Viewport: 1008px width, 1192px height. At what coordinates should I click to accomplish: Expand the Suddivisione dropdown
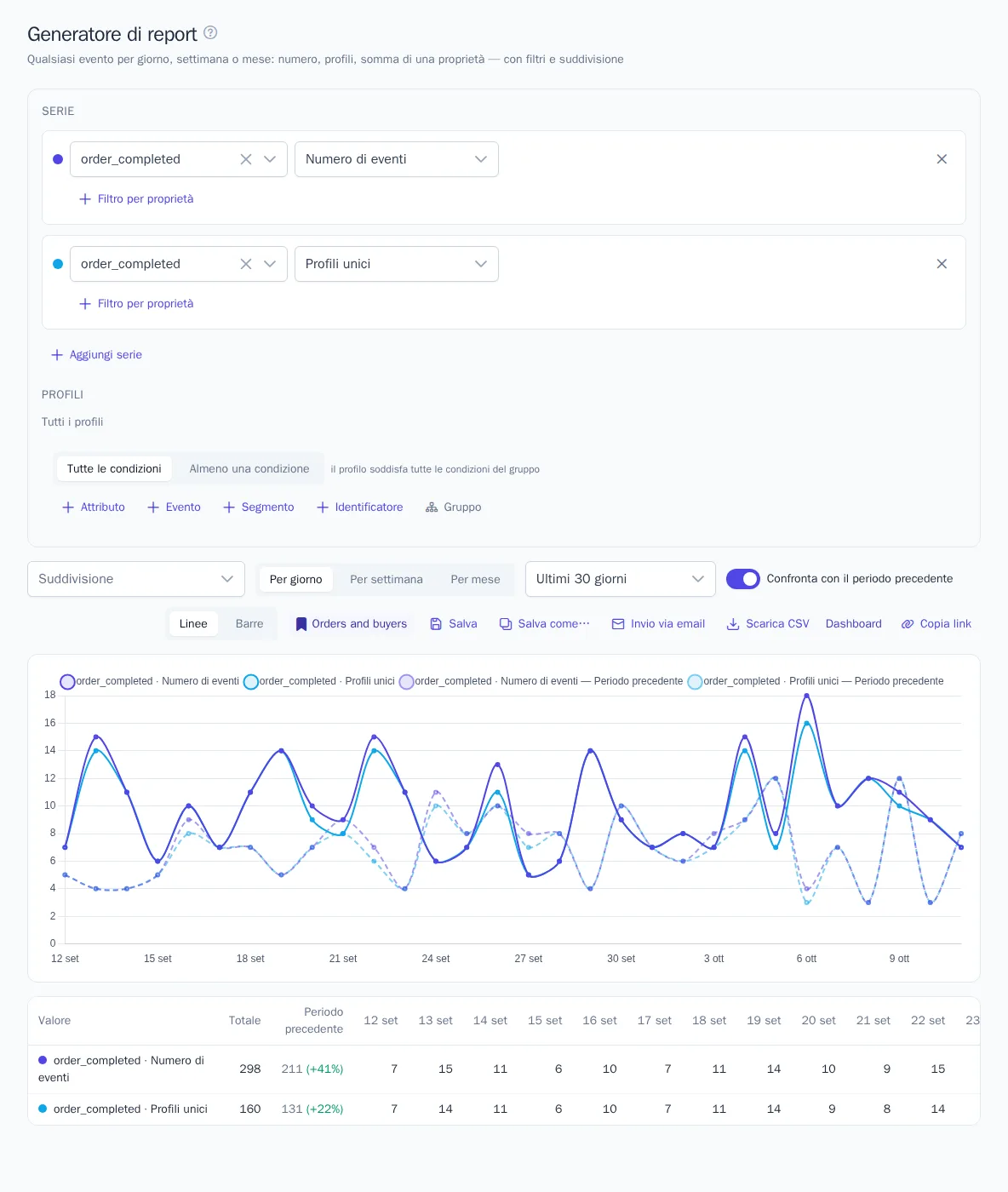[136, 579]
